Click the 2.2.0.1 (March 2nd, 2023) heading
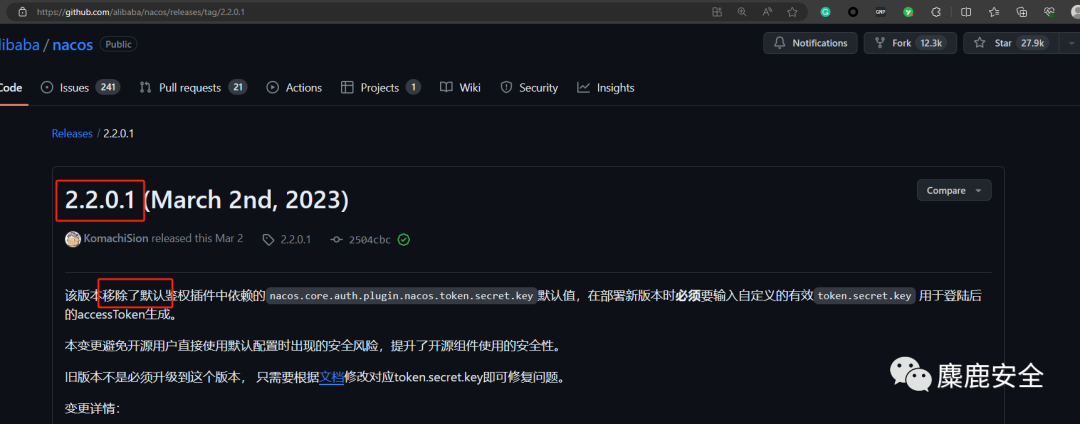1080x424 pixels. tap(207, 200)
